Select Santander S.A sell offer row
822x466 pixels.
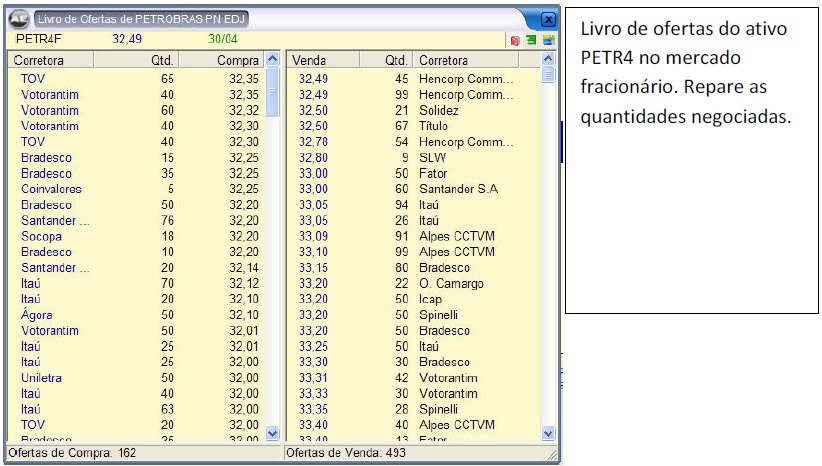[x=414, y=189]
